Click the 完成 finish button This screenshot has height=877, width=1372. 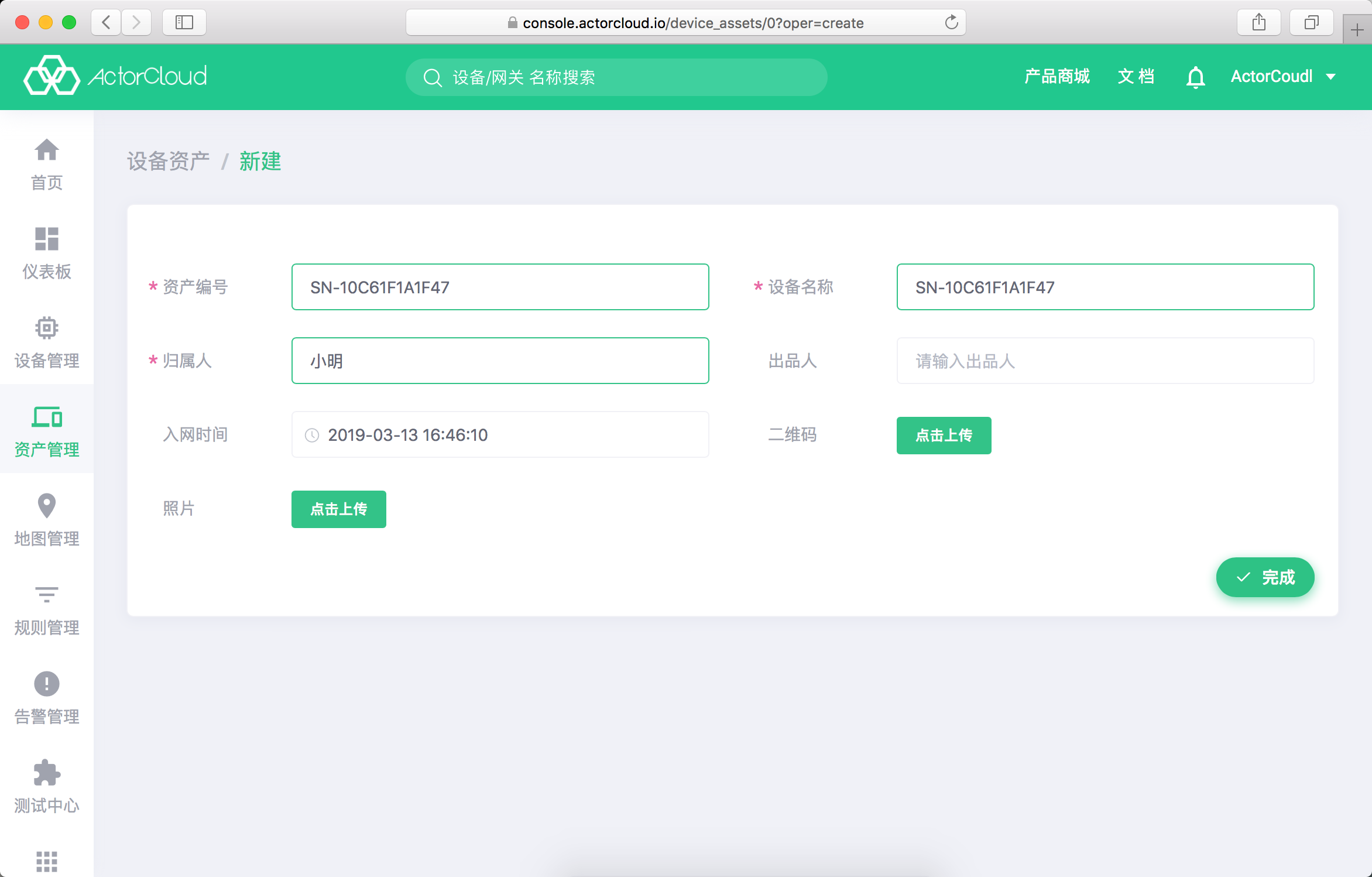1265,577
